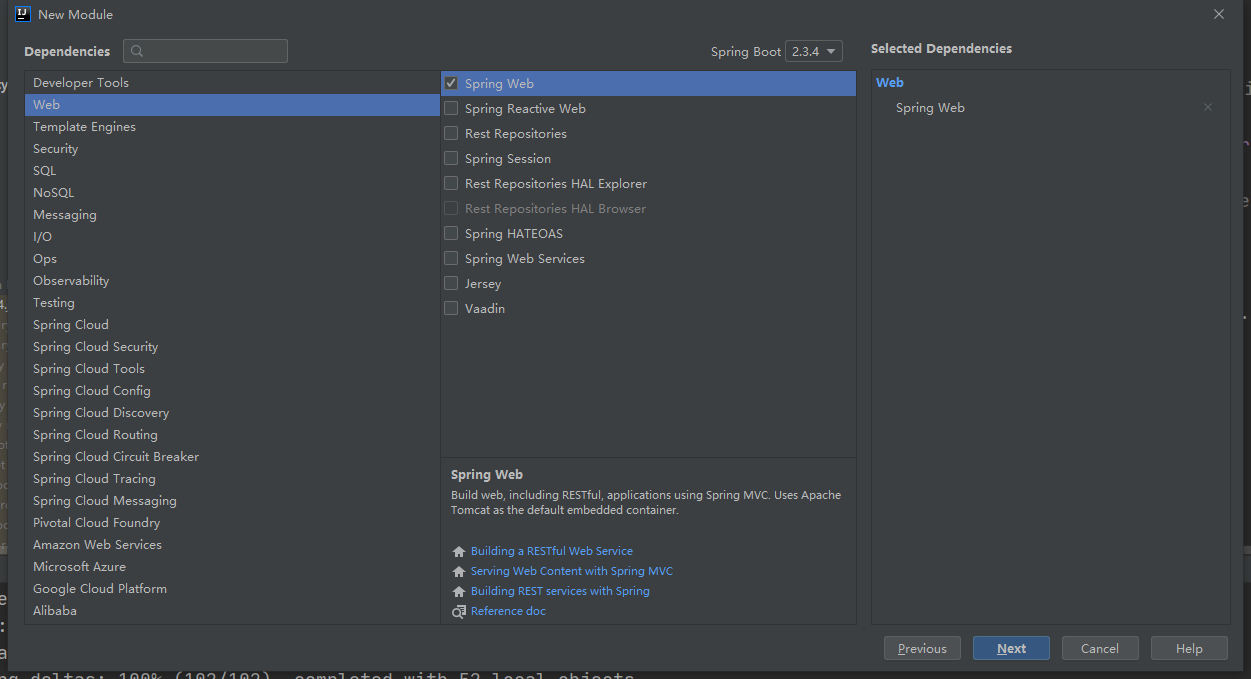Open the Spring Boot version dropdown

(x=814, y=51)
